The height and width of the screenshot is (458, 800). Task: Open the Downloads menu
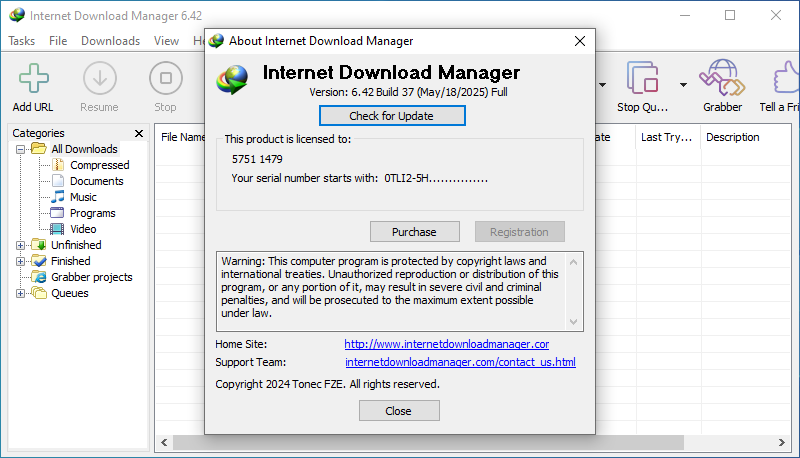pyautogui.click(x=110, y=41)
